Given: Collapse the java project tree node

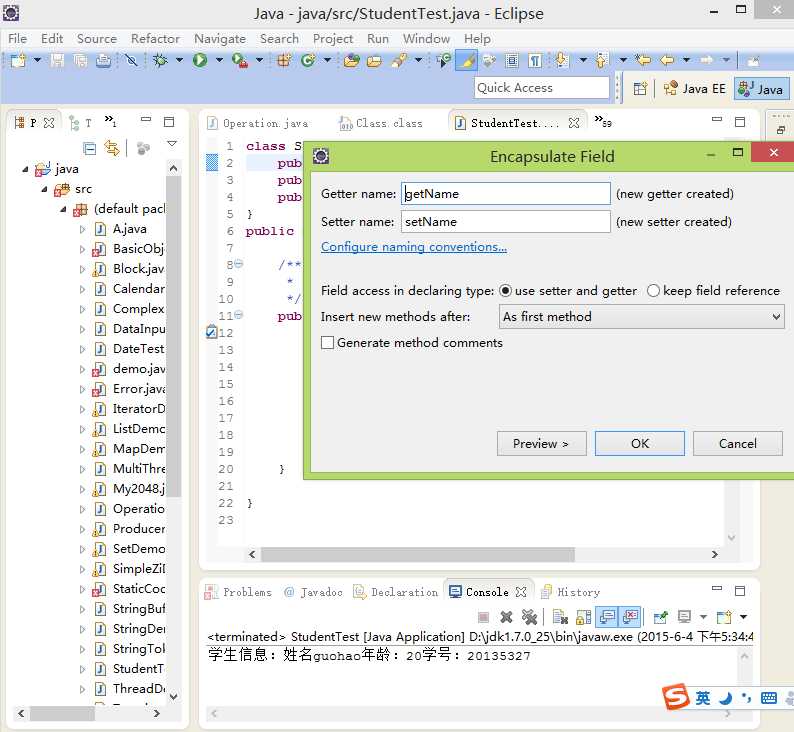Looking at the screenshot, I should pyautogui.click(x=25, y=169).
